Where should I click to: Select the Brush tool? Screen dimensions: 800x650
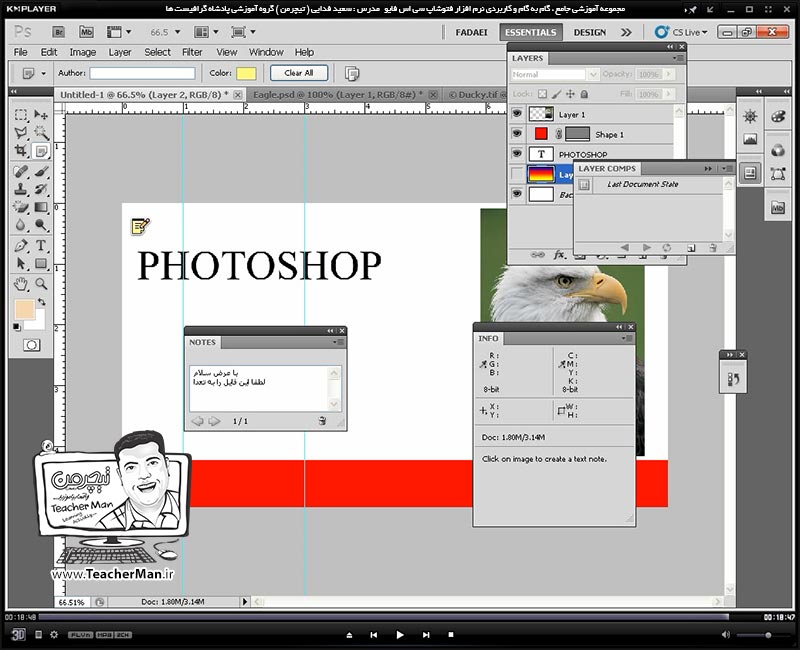[41, 172]
